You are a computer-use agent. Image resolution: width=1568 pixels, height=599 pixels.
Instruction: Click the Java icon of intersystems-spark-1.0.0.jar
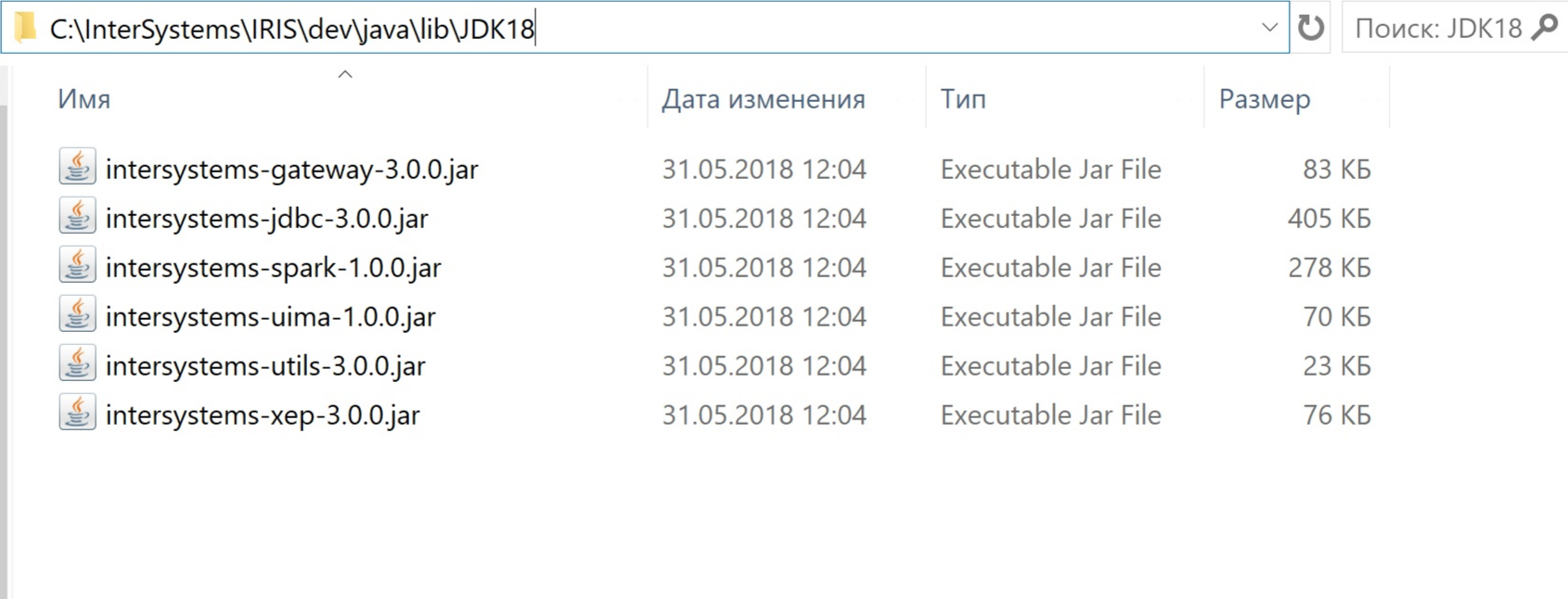tap(77, 266)
